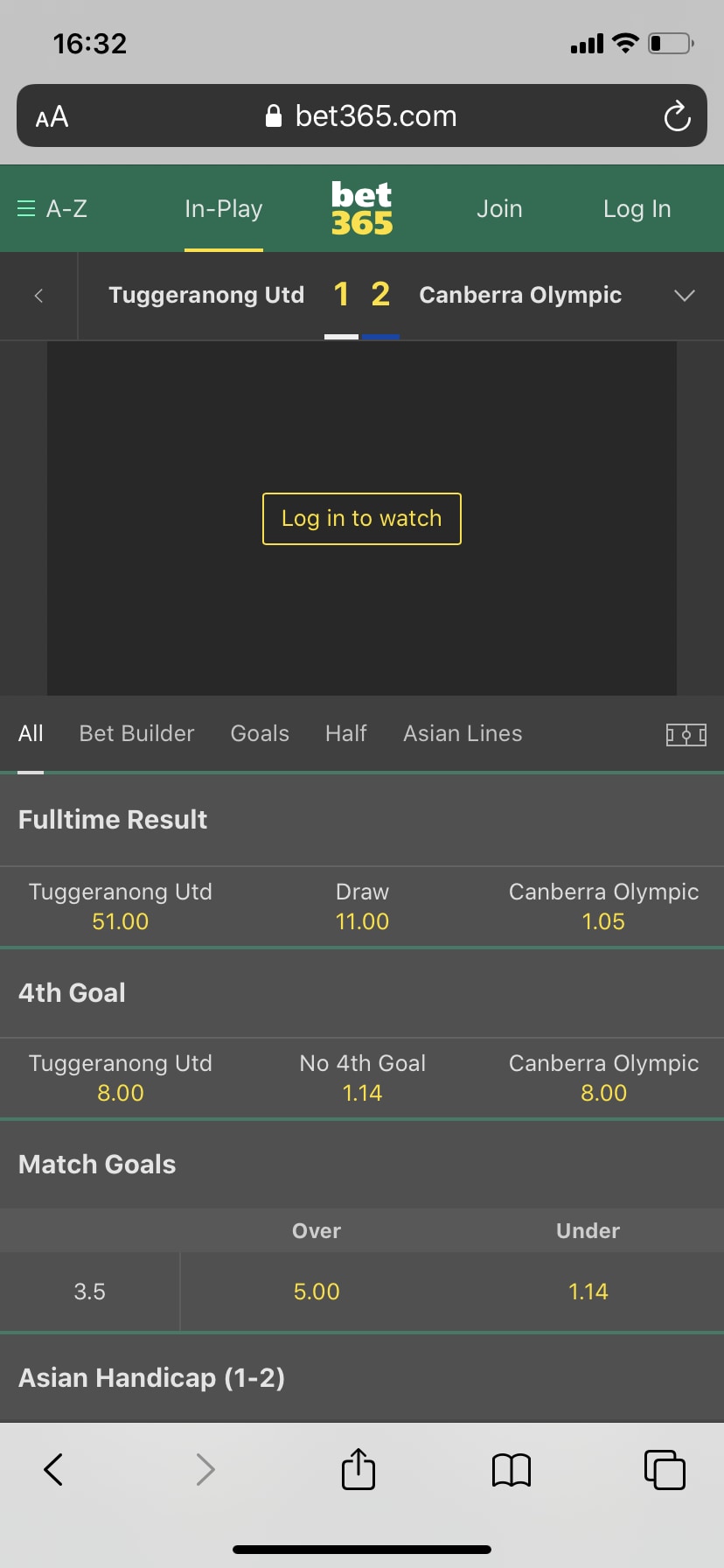Viewport: 724px width, 1568px height.
Task: Open Safari text size AA menu
Action: coord(52,116)
